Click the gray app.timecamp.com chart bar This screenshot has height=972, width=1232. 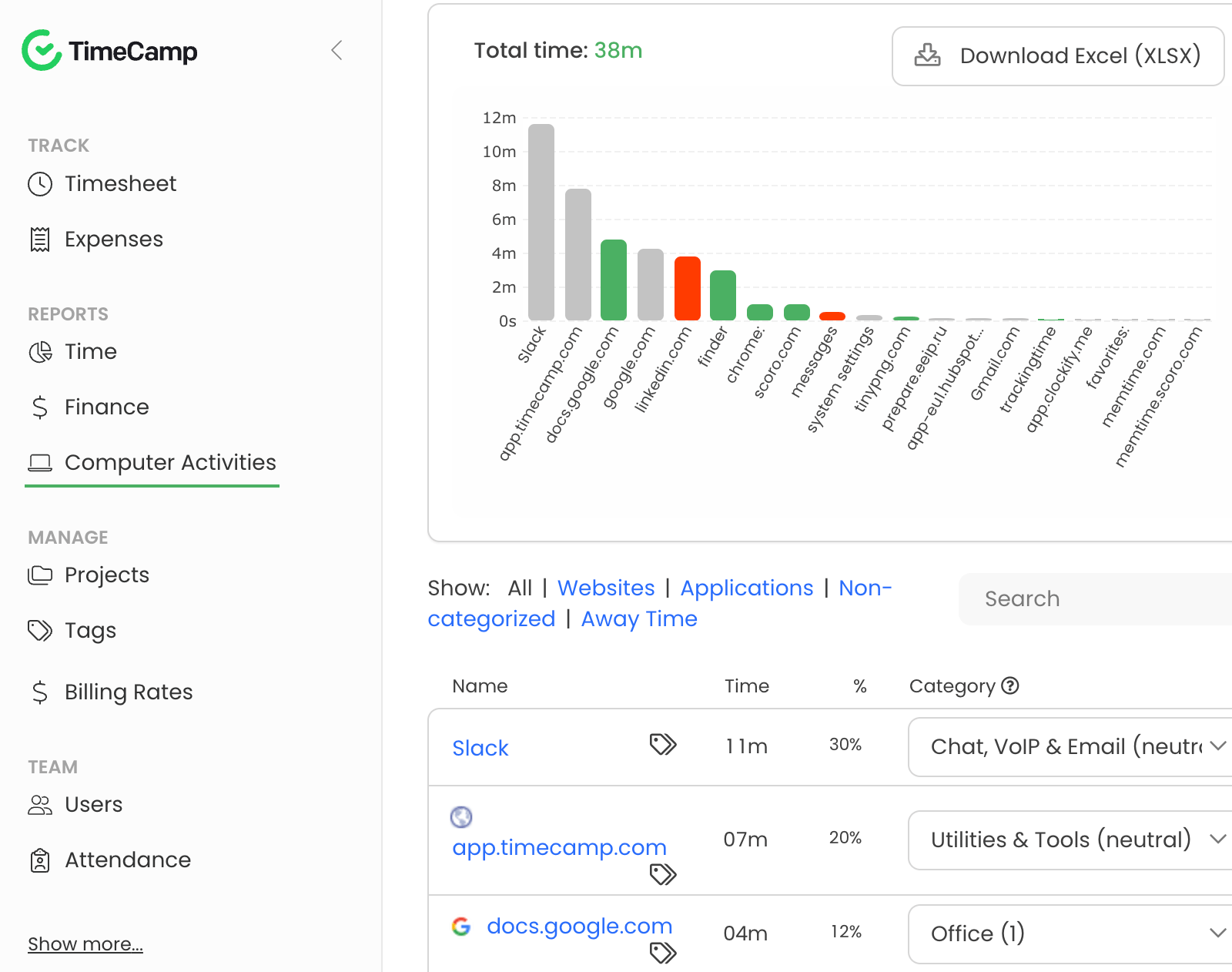(x=578, y=255)
